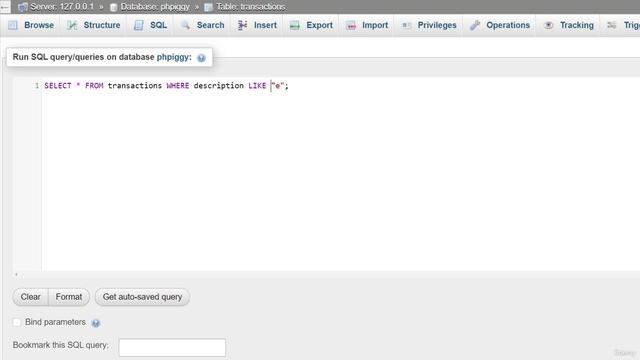Enable Bind parameters checkbox

tap(17, 322)
